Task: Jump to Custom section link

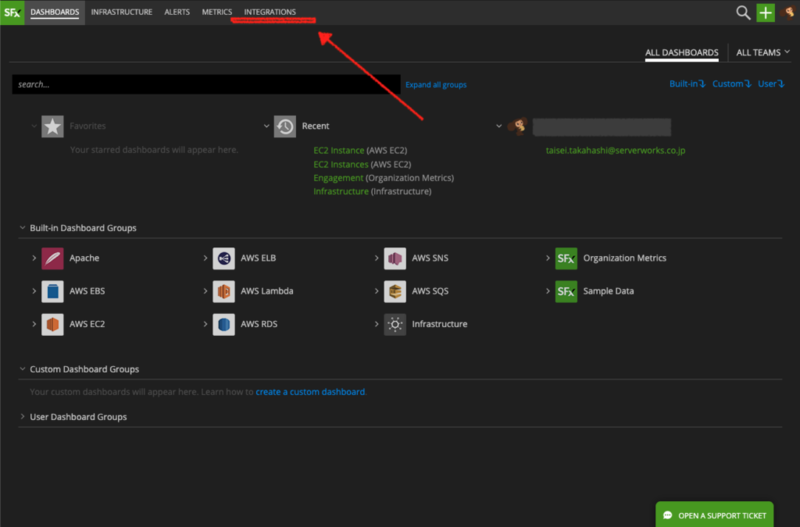Action: [x=732, y=84]
